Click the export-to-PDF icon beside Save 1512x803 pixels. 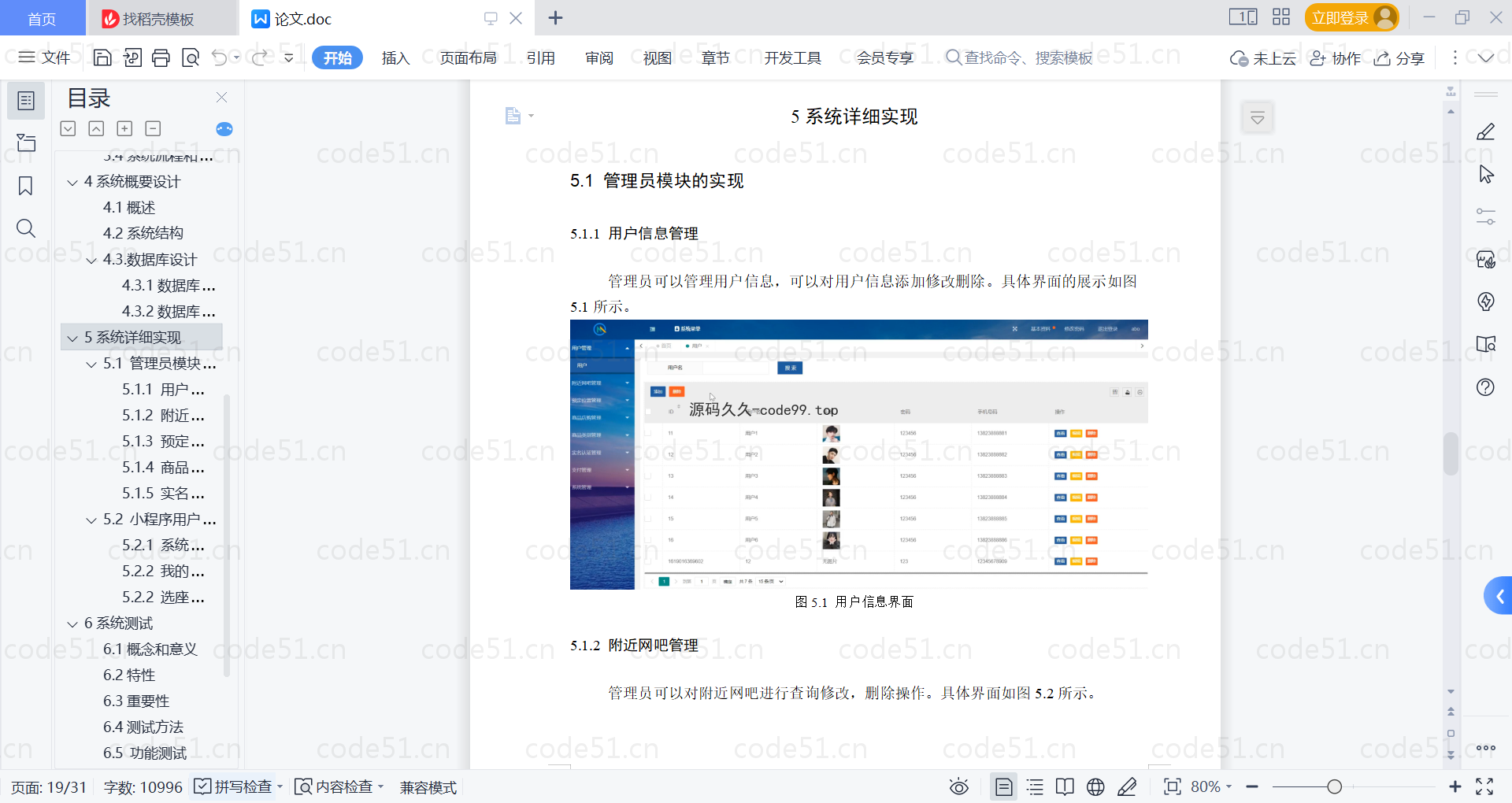pyautogui.click(x=132, y=57)
